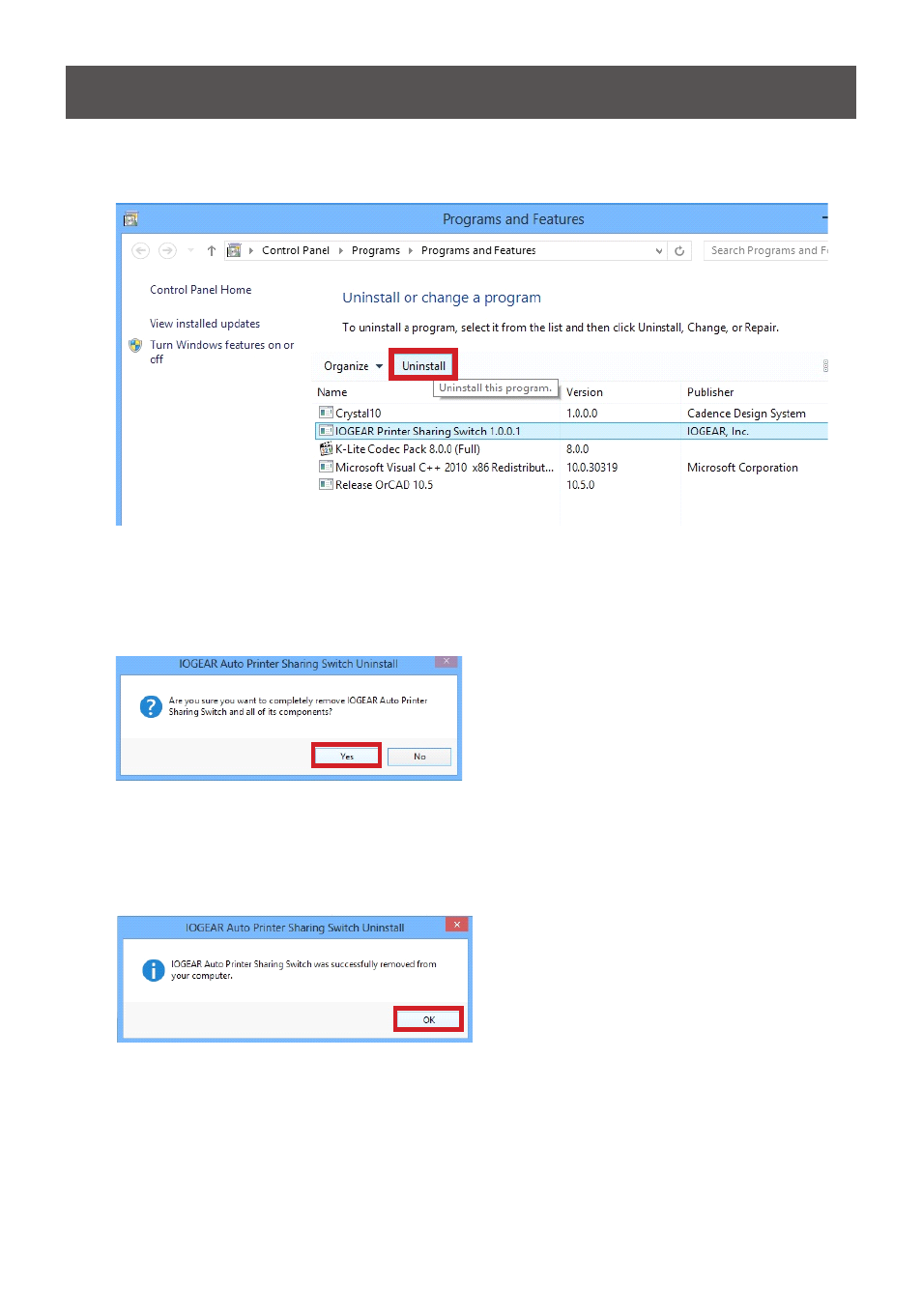Go forward using the Forward arrow button
The image size is (922, 1316).
(167, 251)
